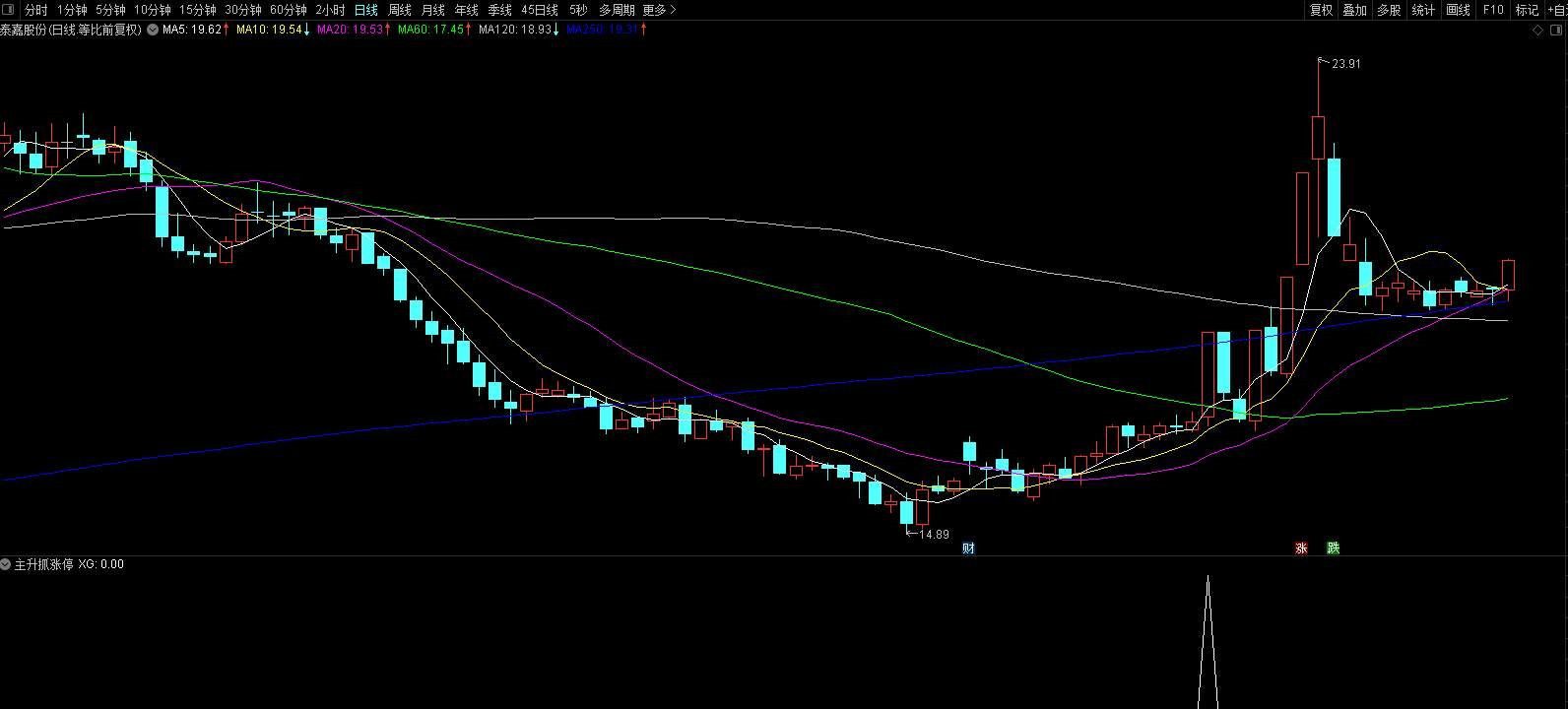Select the 分时 intraday view
Viewport: 1568px width, 709px height.
click(x=35, y=10)
